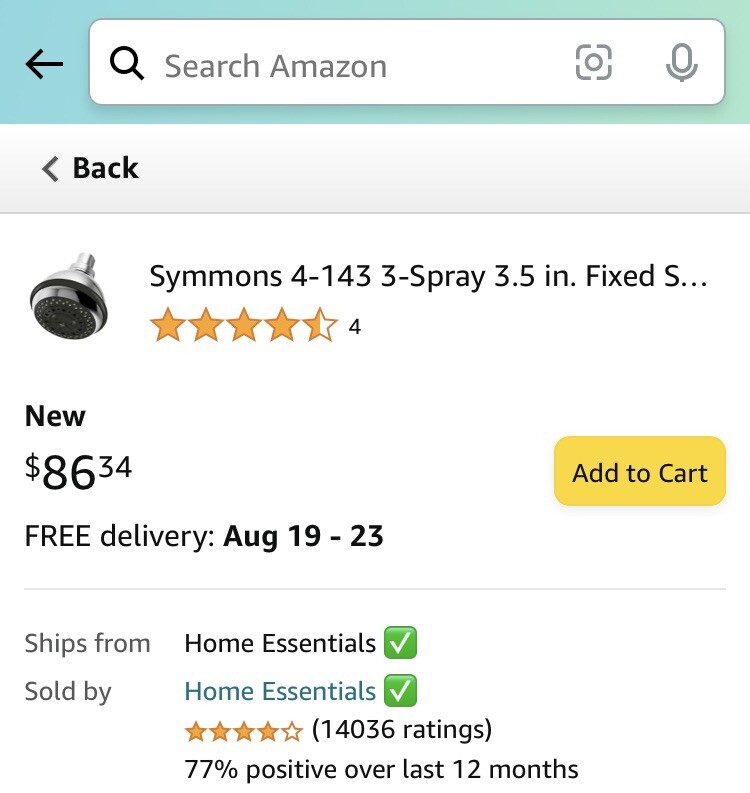Go back using the Back label
The image size is (750, 793).
point(105,168)
